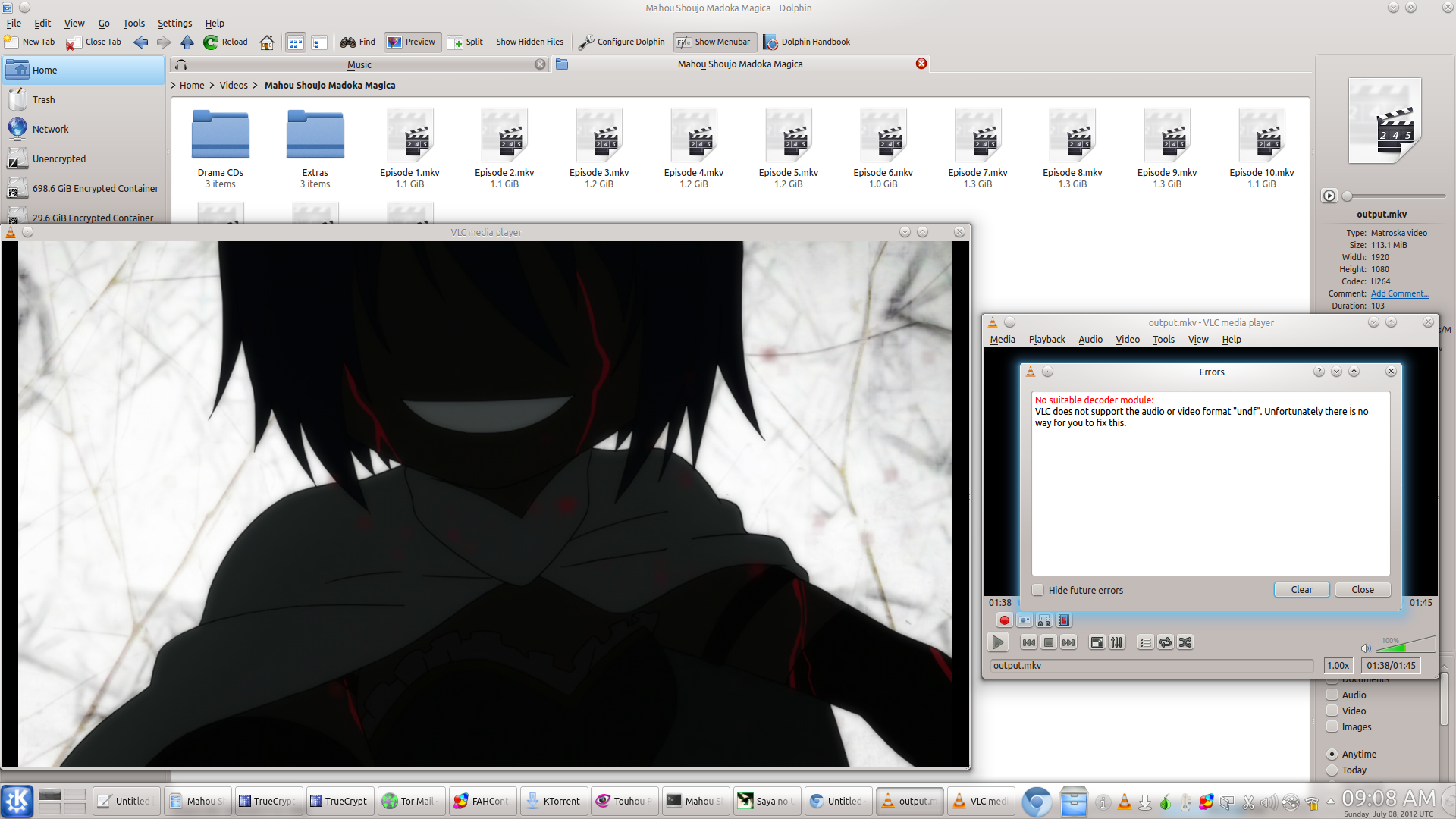
Task: Switch to the Music tab
Action: 359,64
